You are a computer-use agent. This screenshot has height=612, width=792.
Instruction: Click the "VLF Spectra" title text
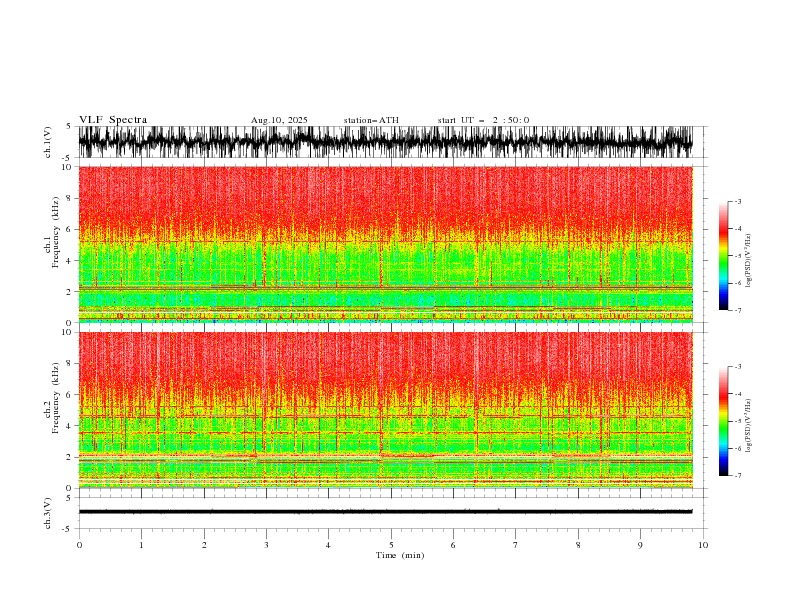[113, 120]
